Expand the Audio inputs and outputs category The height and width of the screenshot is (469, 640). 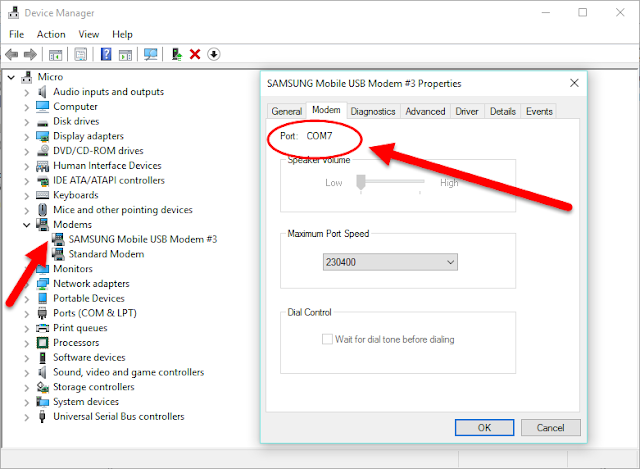point(27,93)
